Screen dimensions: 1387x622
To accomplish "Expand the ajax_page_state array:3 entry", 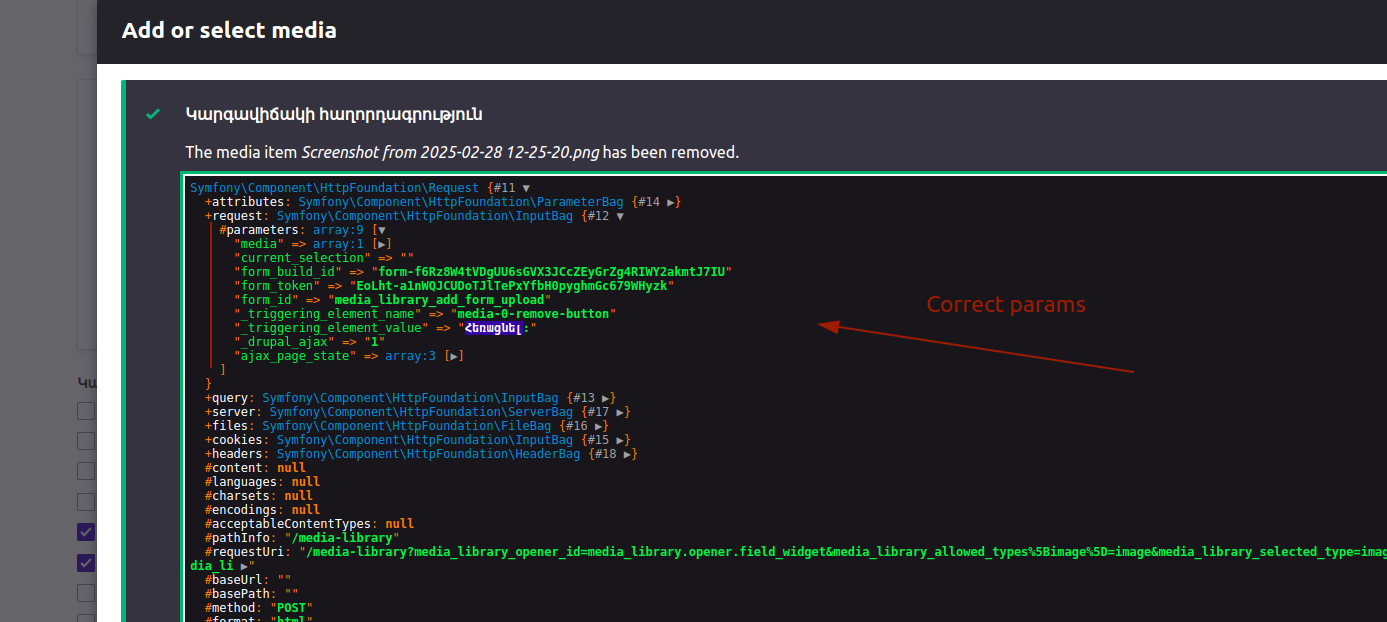I will [455, 356].
